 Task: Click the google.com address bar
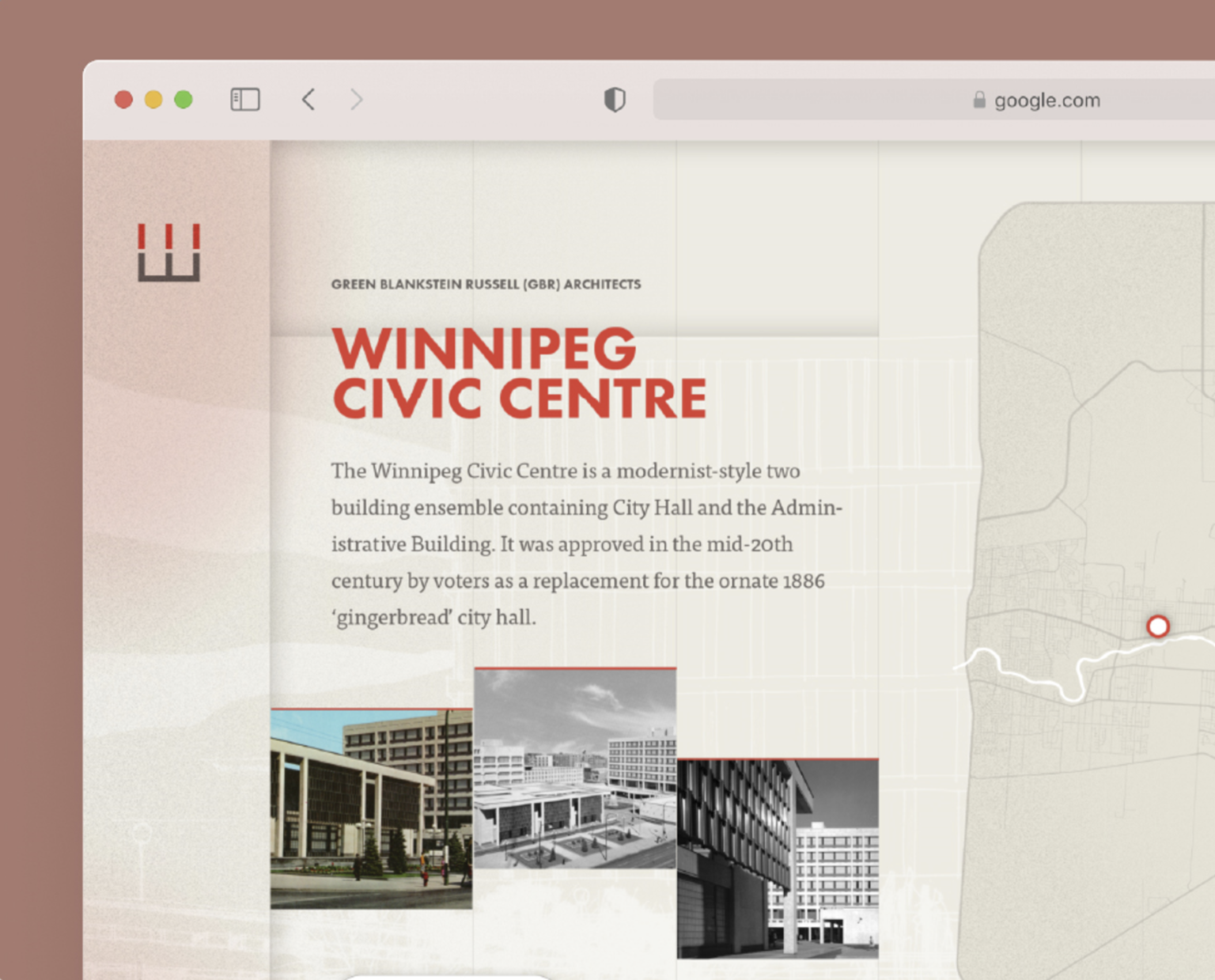pos(933,100)
